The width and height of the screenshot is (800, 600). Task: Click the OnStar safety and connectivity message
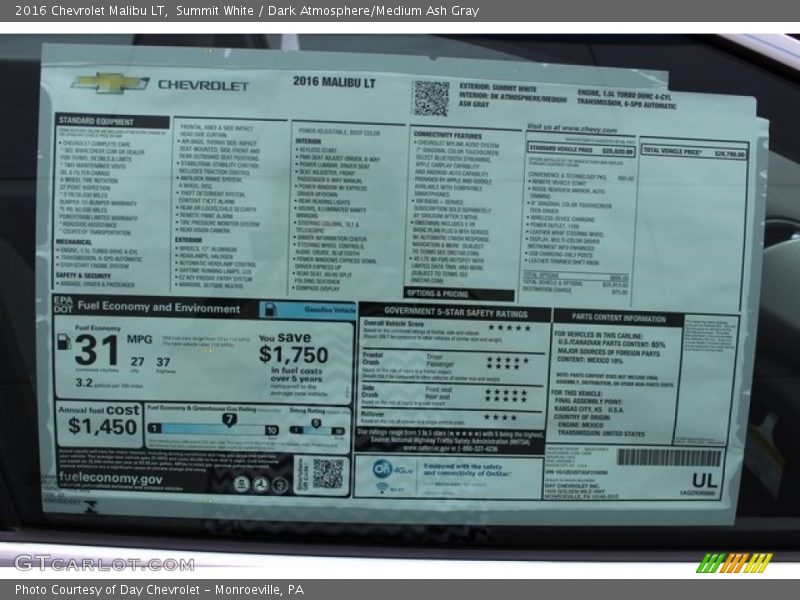[467, 470]
